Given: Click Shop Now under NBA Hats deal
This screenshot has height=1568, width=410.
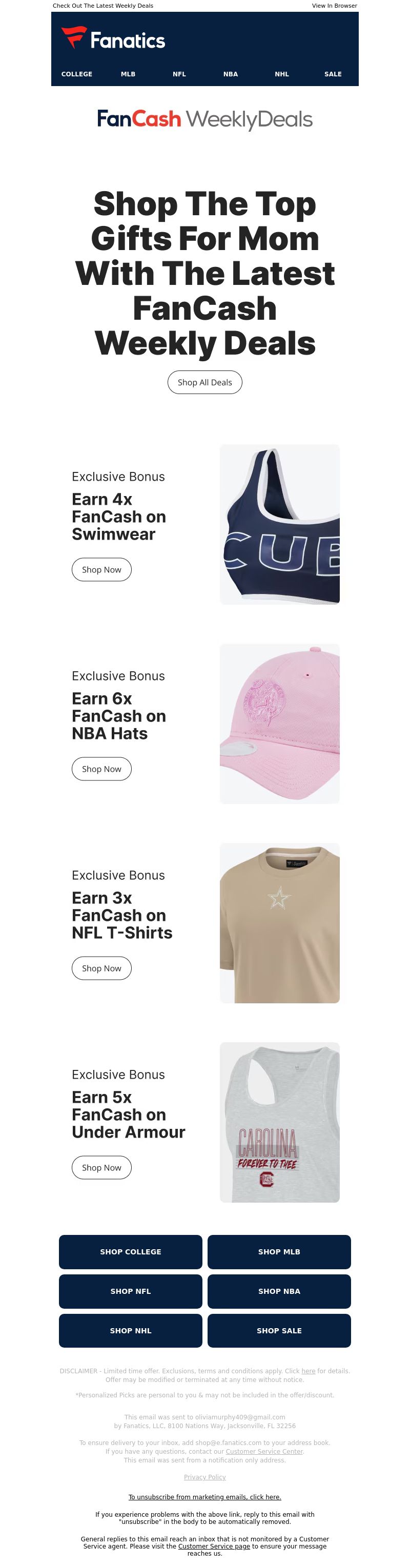Looking at the screenshot, I should pos(102,769).
